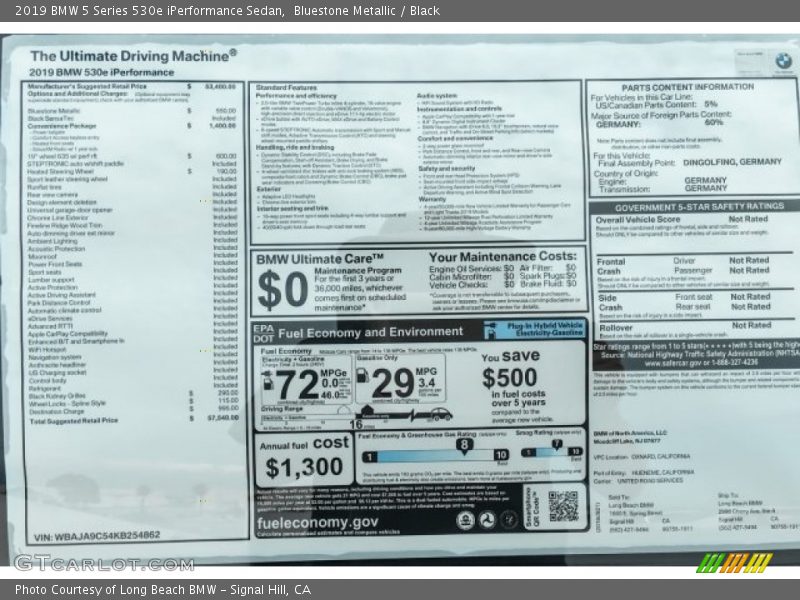
Task: Click the smartphone QR code
Action: click(x=563, y=507)
